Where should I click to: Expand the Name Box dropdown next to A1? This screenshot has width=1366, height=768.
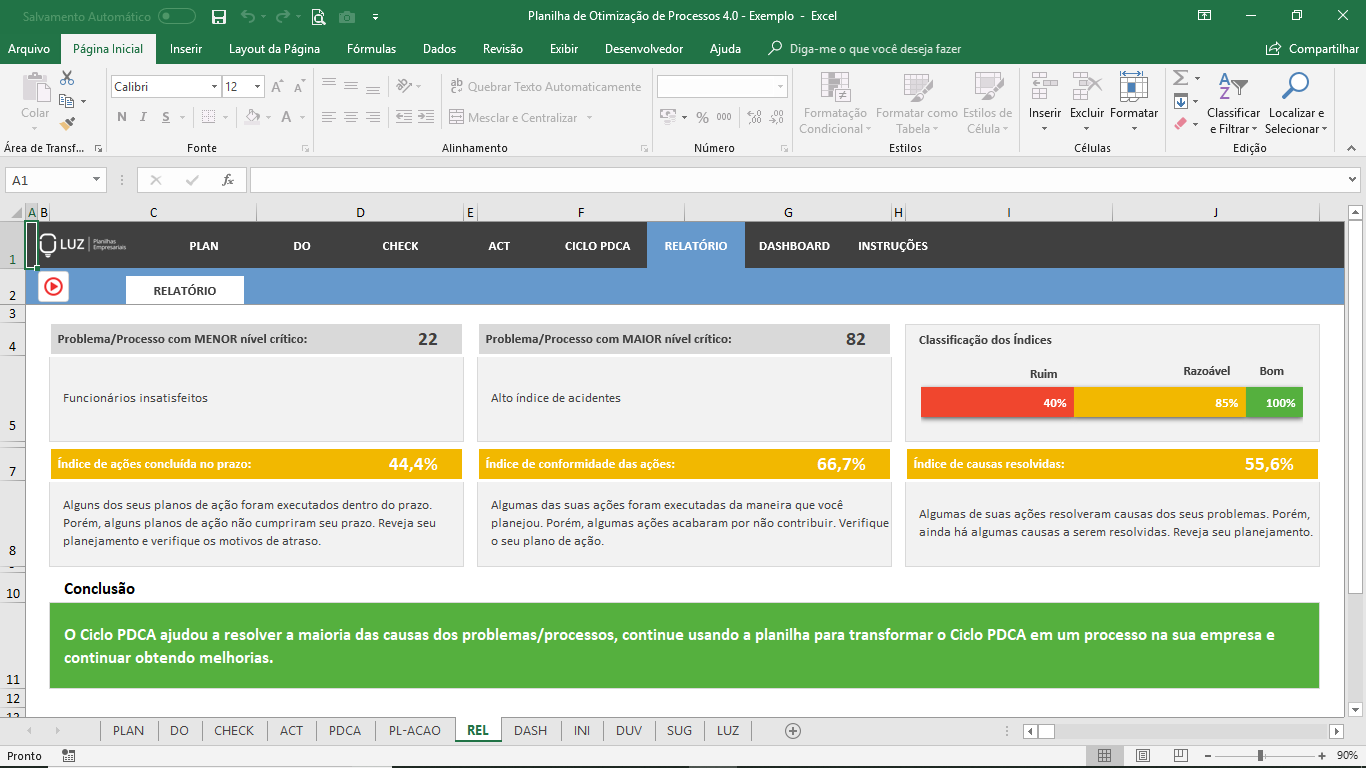coord(97,180)
